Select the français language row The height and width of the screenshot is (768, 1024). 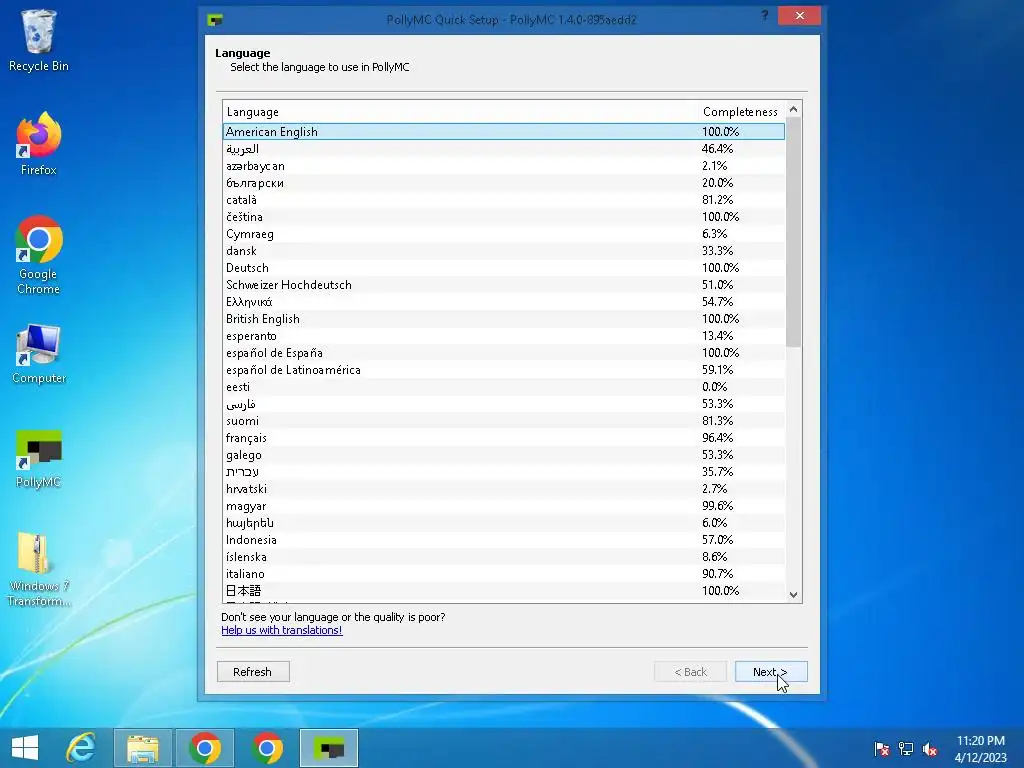(504, 438)
